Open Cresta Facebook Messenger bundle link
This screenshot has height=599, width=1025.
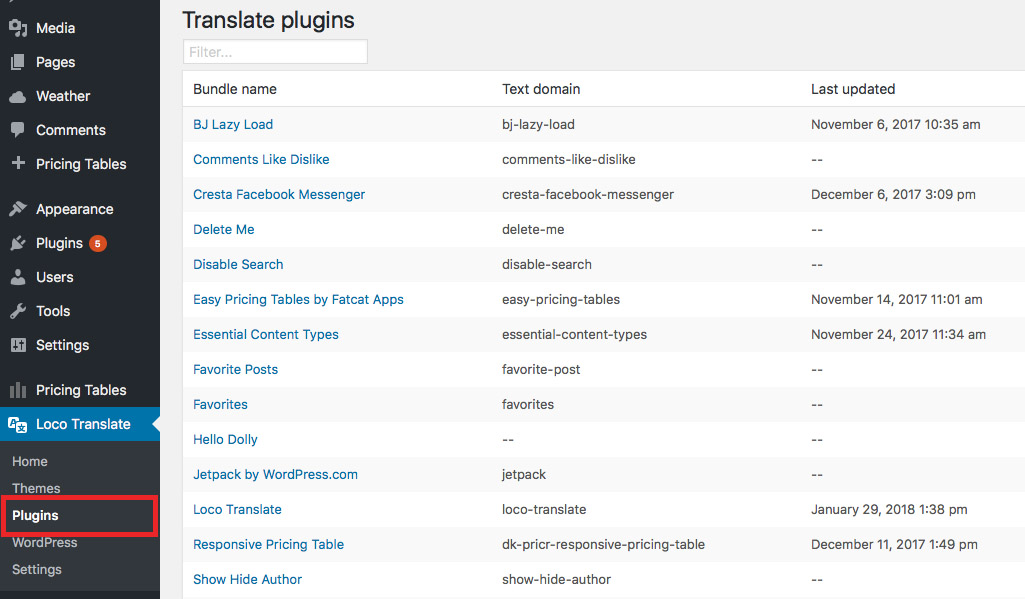278,194
